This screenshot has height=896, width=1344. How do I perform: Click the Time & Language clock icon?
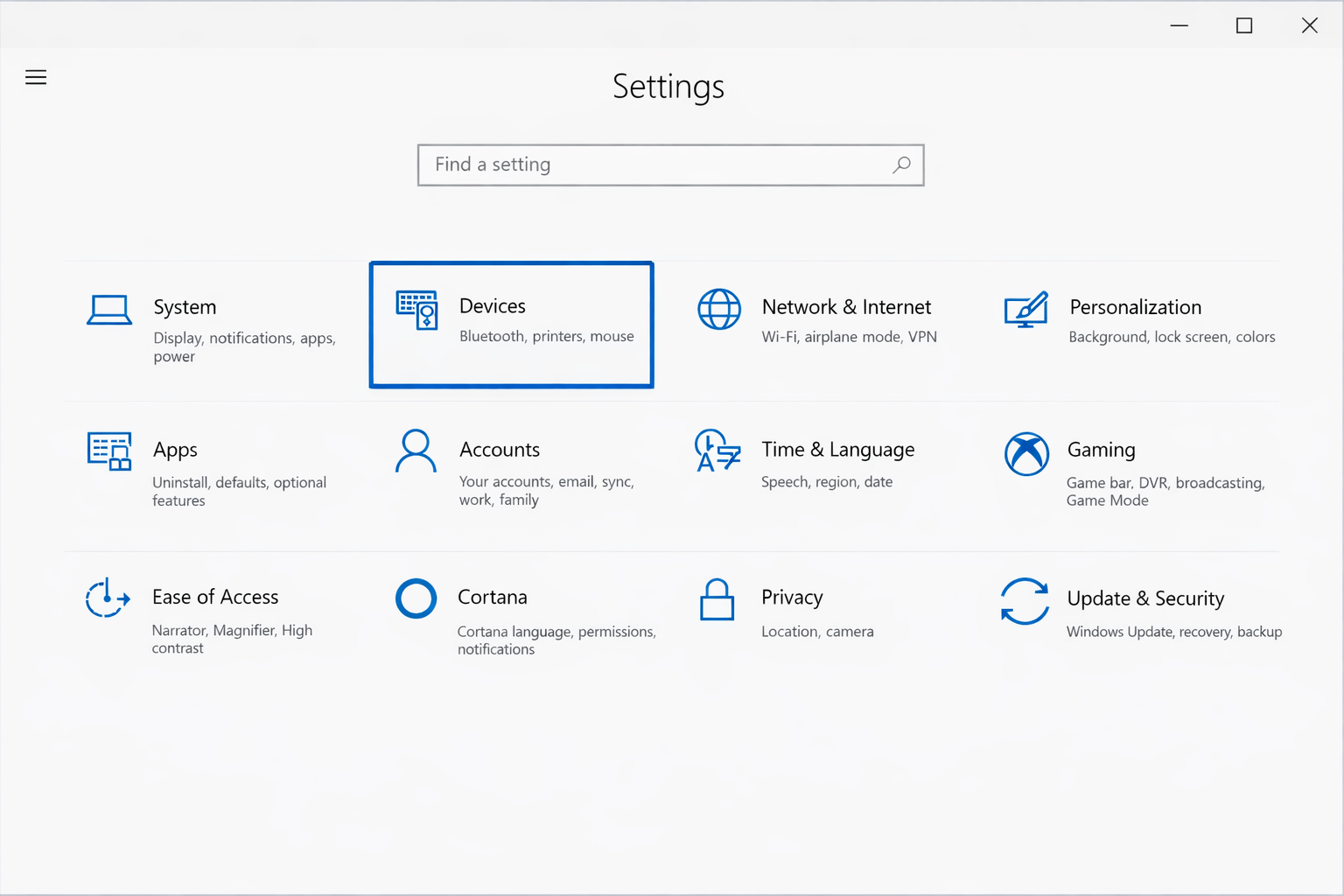point(717,451)
